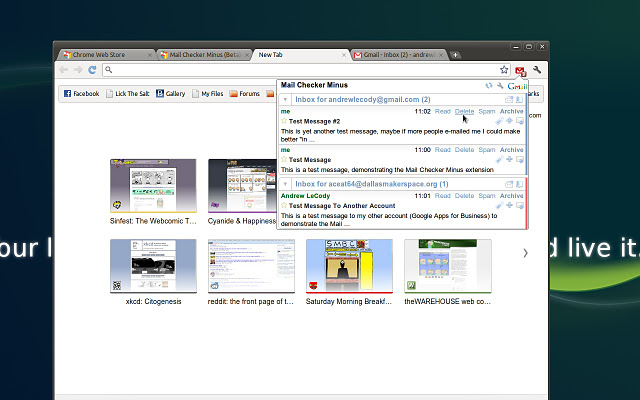The height and width of the screenshot is (400, 640).
Task: Click the paperclip icon on 'Test Message #2'
Action: point(499,121)
